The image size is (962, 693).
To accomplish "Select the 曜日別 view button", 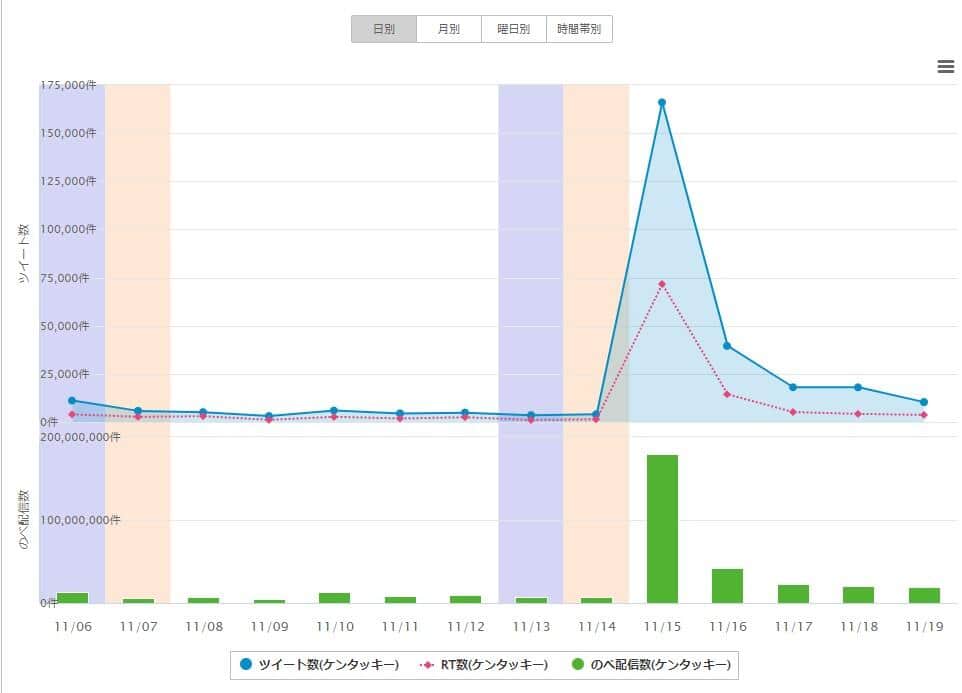I will (513, 28).
